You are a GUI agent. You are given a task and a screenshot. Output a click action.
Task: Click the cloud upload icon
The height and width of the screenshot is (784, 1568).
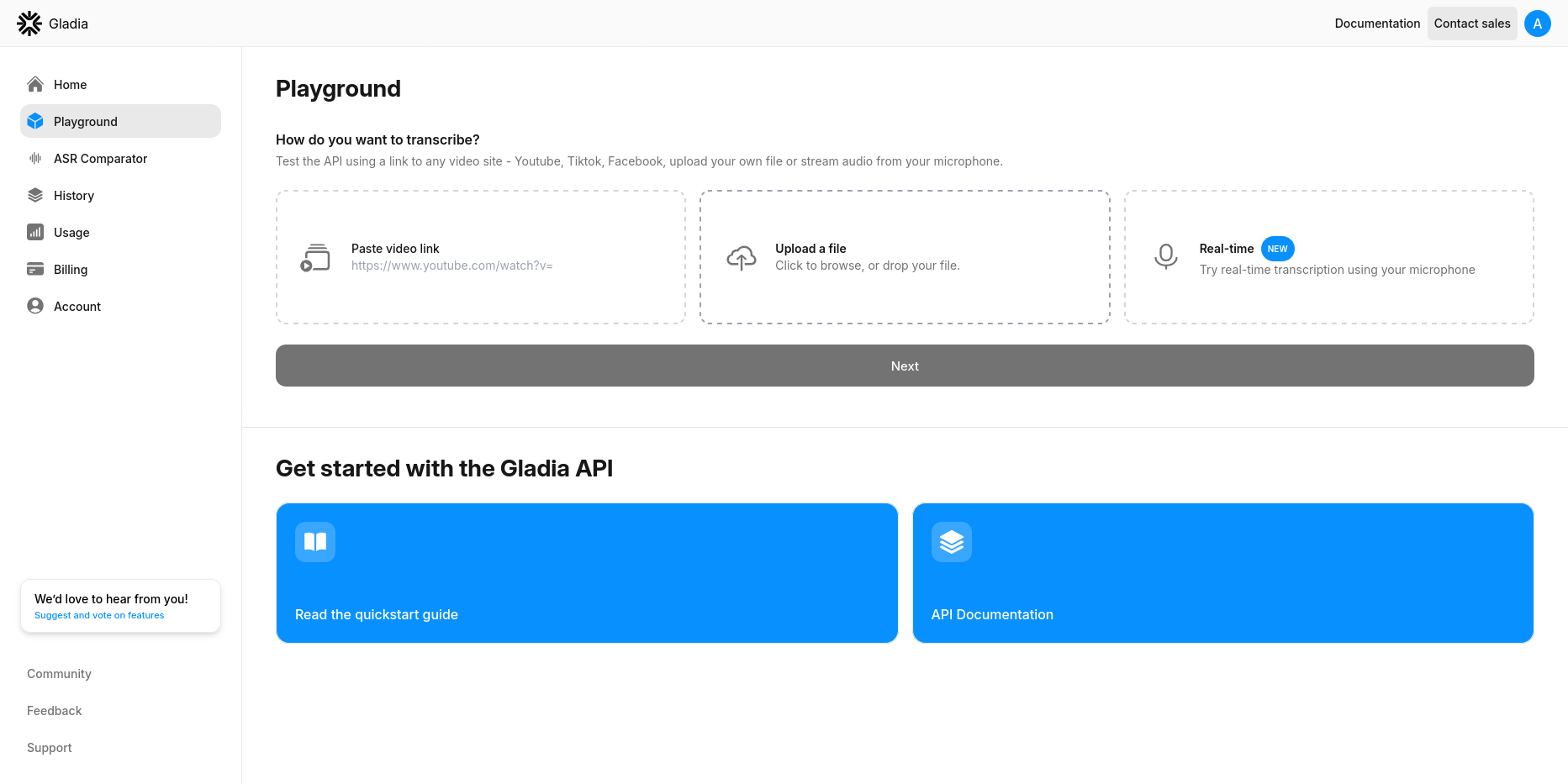(742, 257)
